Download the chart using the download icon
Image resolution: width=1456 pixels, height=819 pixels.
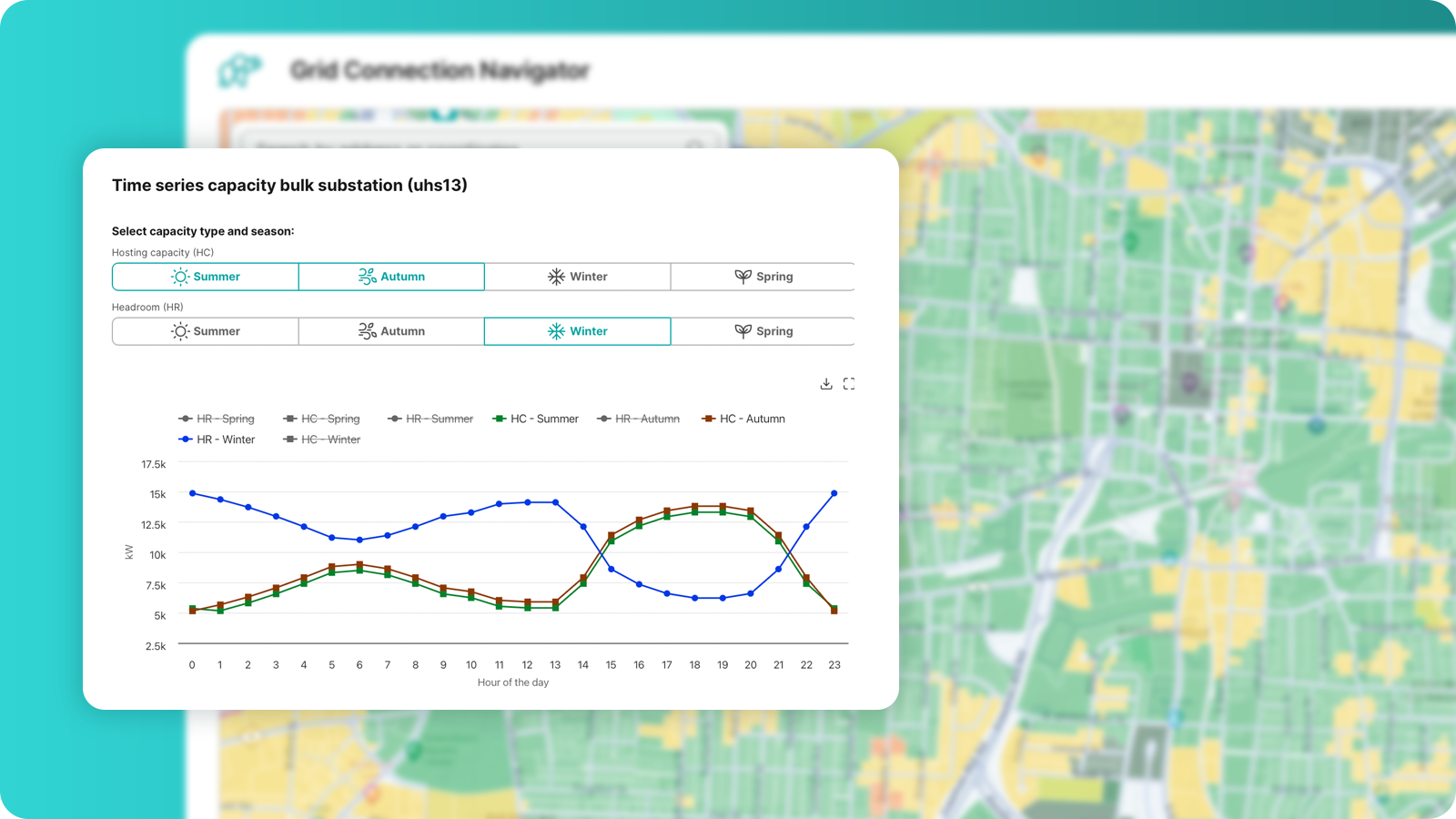[x=826, y=384]
